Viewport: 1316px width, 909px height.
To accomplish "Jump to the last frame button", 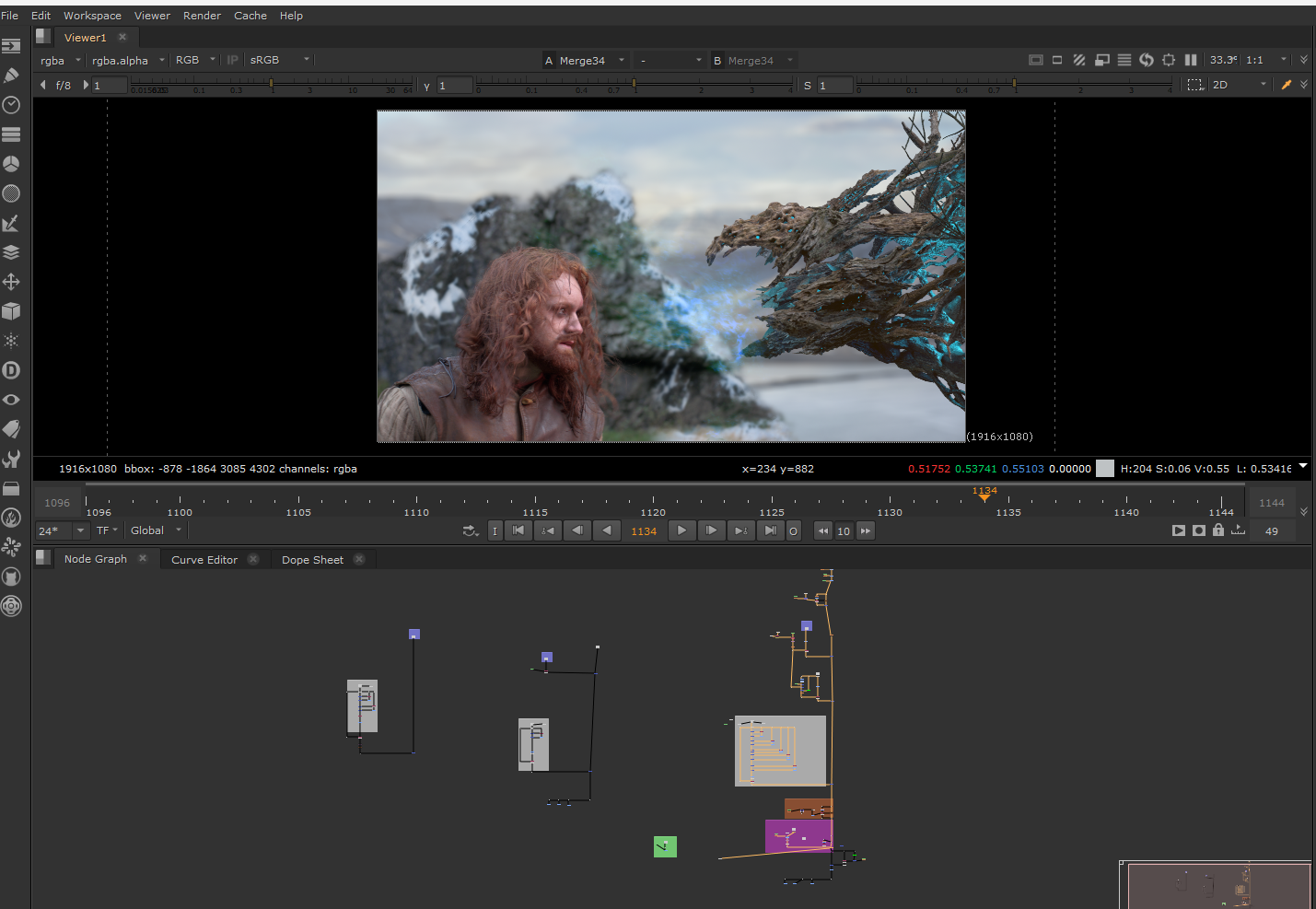I will coord(770,530).
